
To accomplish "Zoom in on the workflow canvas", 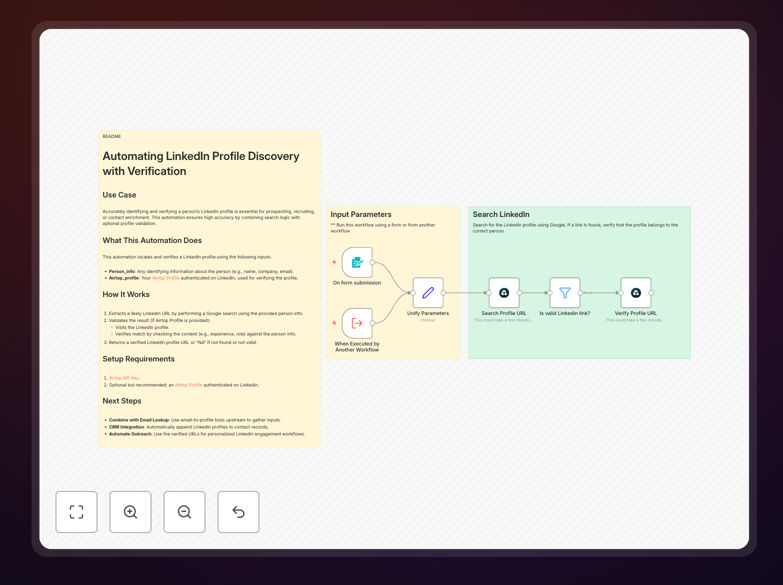I will pos(130,512).
